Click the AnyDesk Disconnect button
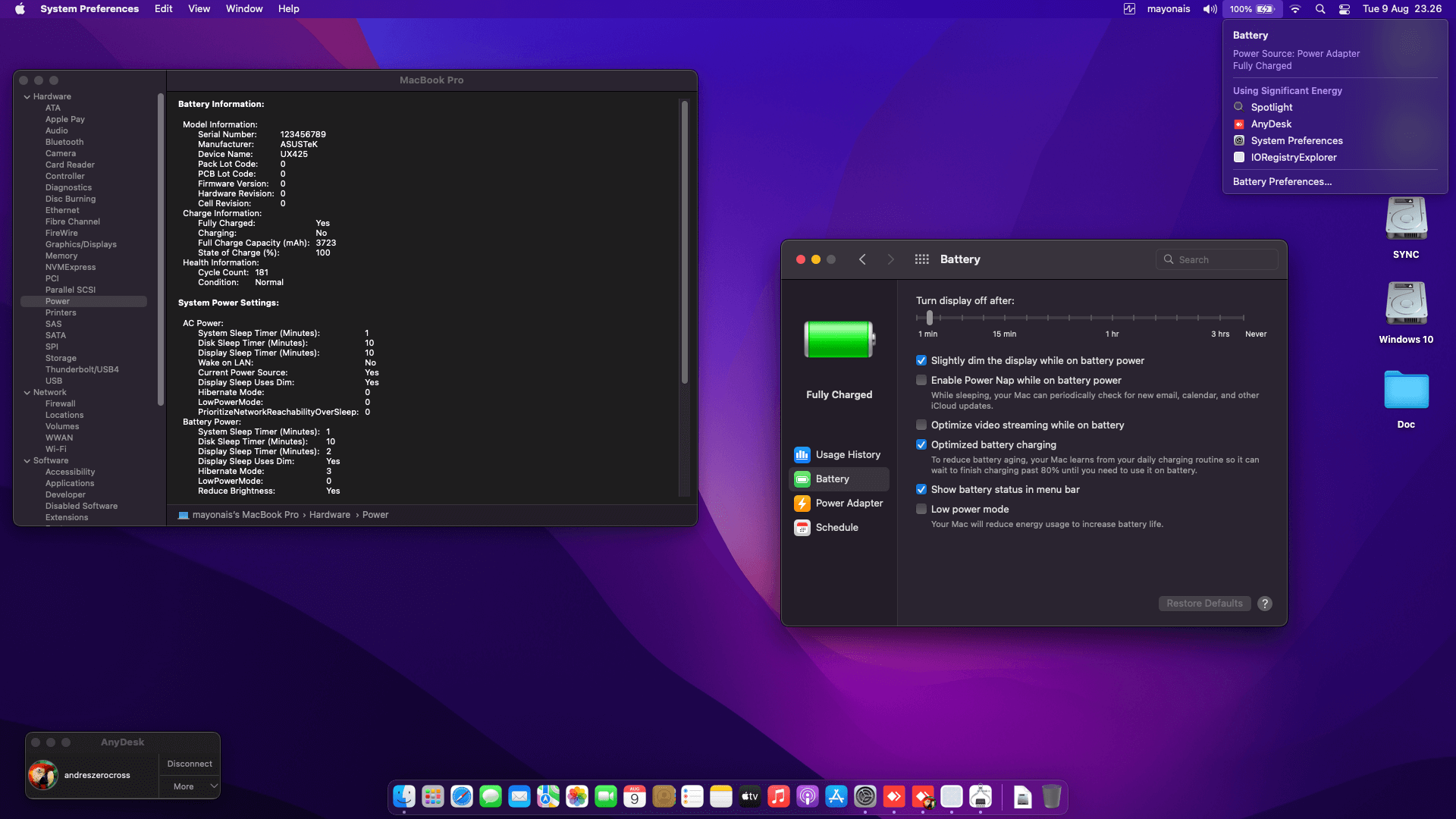The image size is (1456, 819). pyautogui.click(x=190, y=764)
